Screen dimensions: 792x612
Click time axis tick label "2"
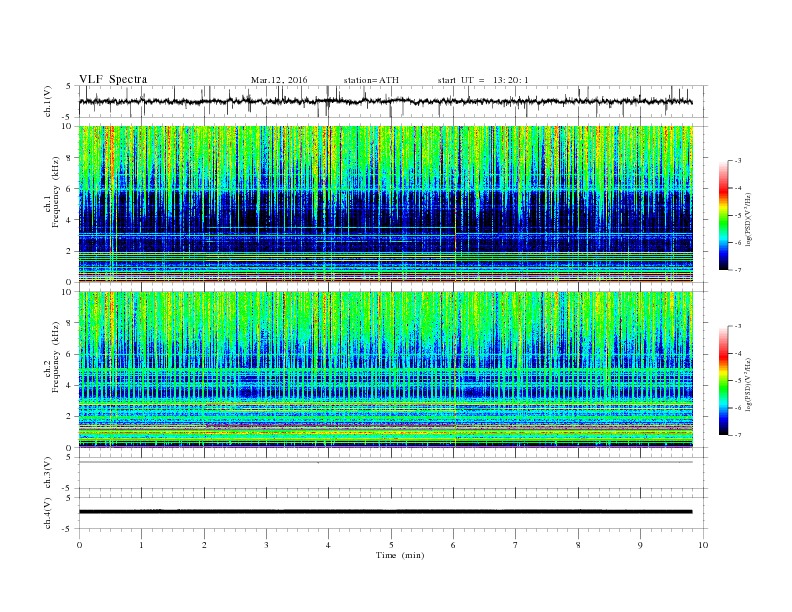pos(204,545)
